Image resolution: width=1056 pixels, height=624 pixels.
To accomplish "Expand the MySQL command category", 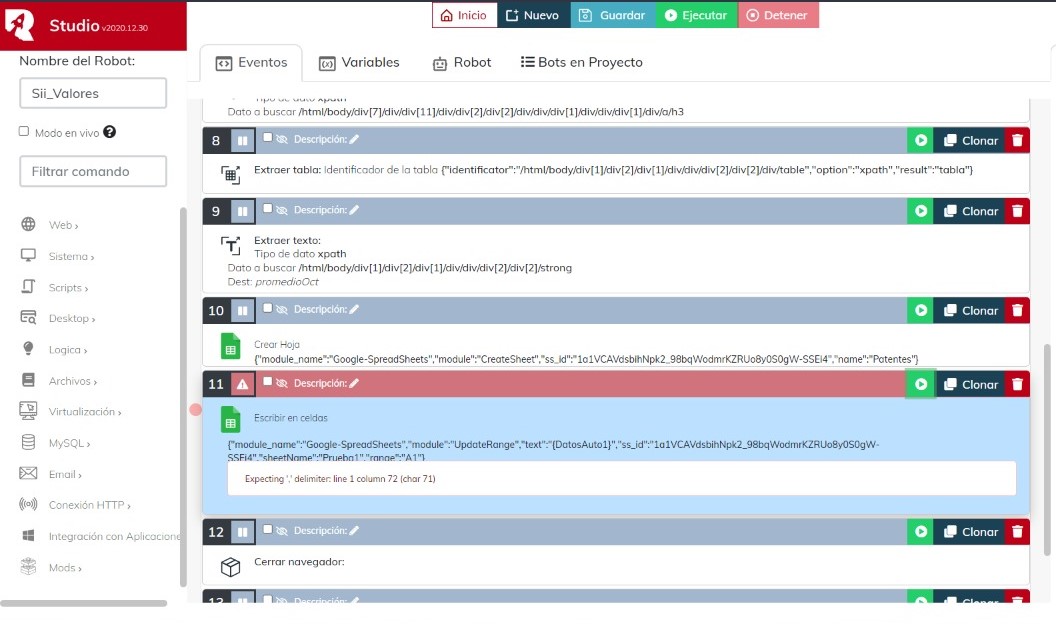I will (x=69, y=443).
